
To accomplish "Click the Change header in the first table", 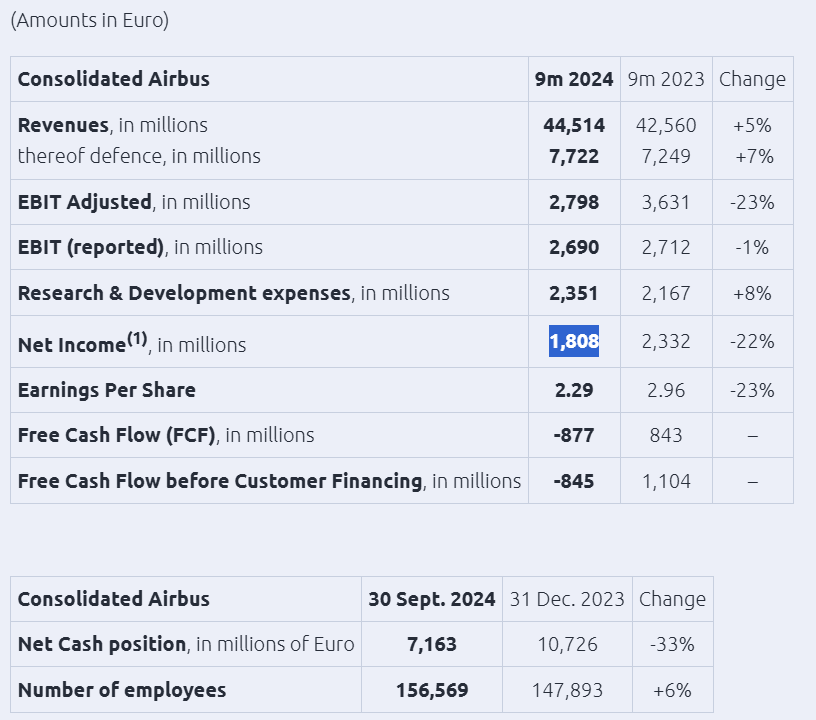I will click(752, 79).
